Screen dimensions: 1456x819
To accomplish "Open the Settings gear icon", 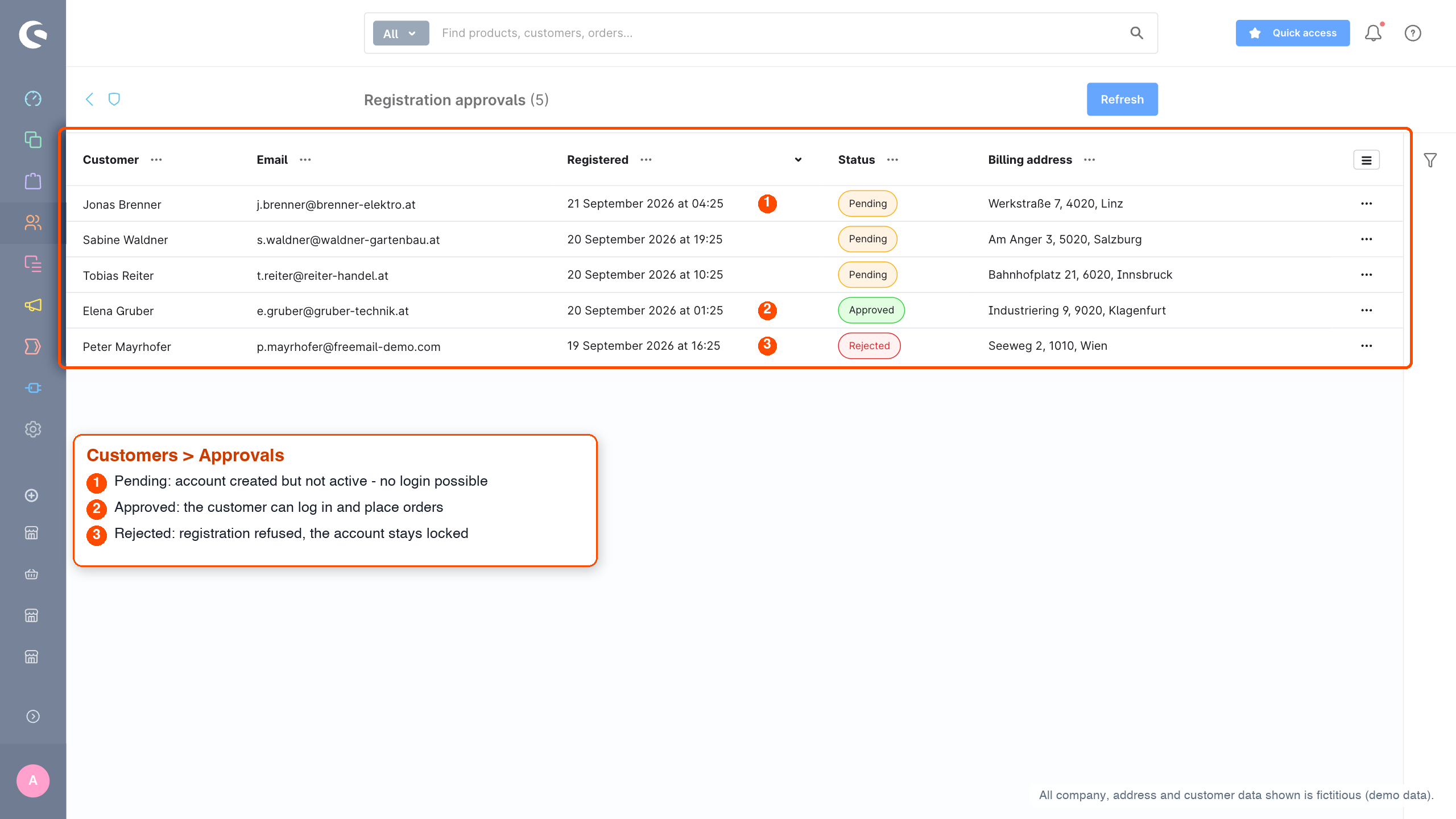I will point(33,429).
